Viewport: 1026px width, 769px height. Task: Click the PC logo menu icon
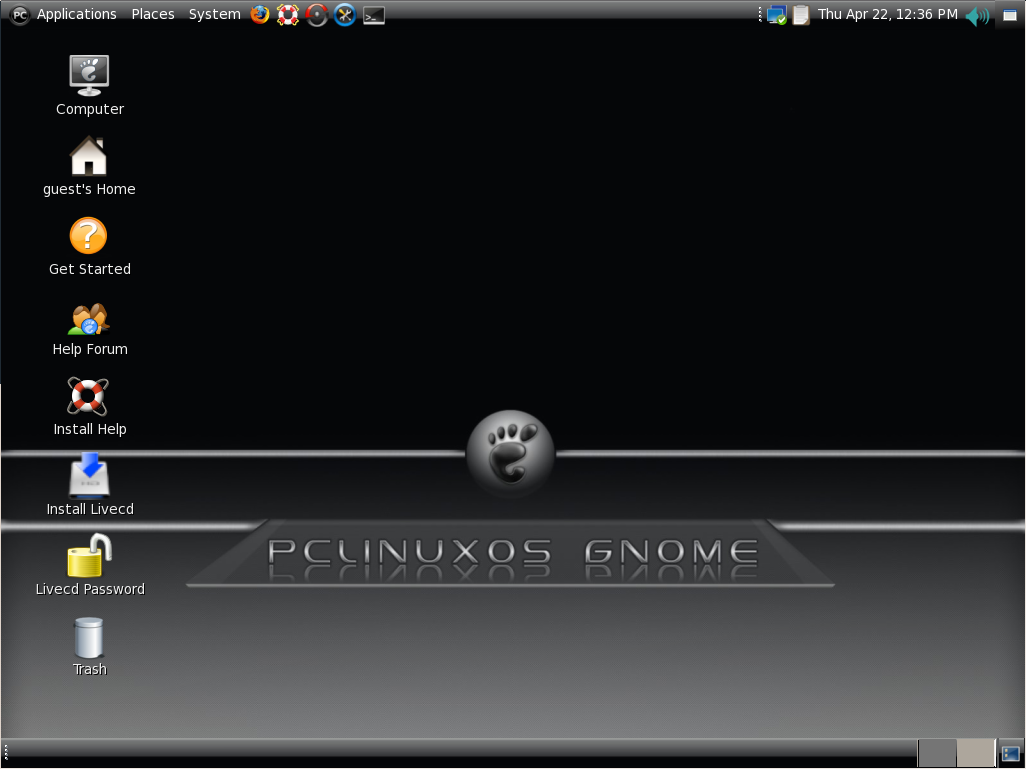coord(20,14)
